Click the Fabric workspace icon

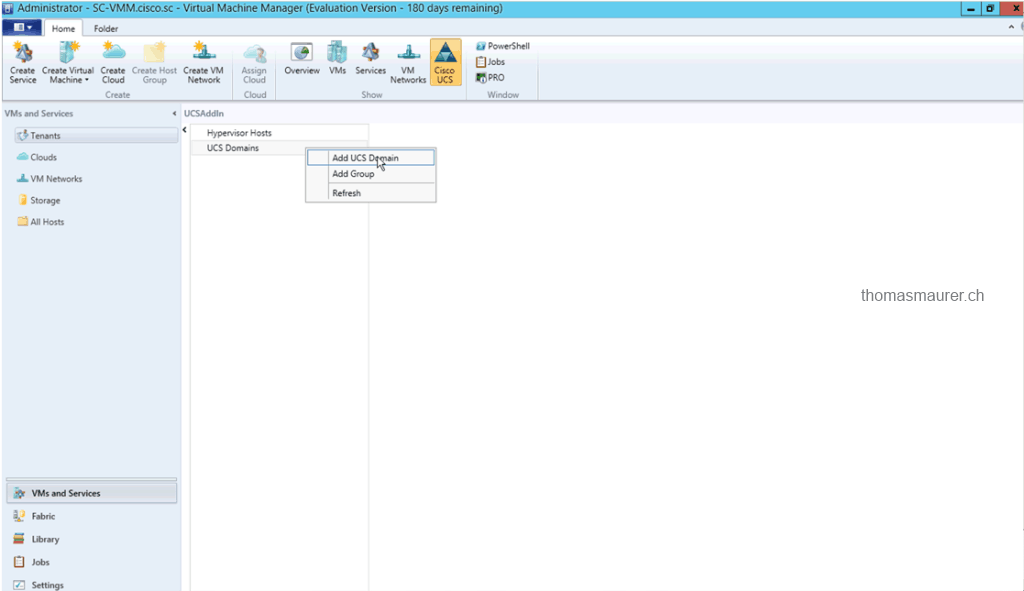19,516
